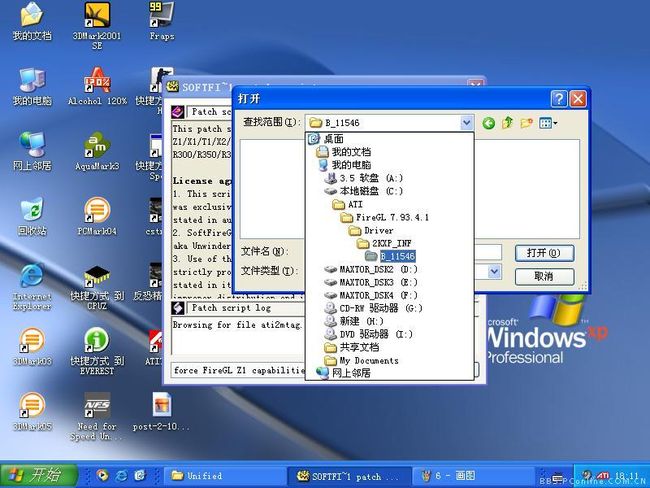This screenshot has width=650, height=488.
Task: Open 网上邻居 on the desktop
Action: pos(32,151)
